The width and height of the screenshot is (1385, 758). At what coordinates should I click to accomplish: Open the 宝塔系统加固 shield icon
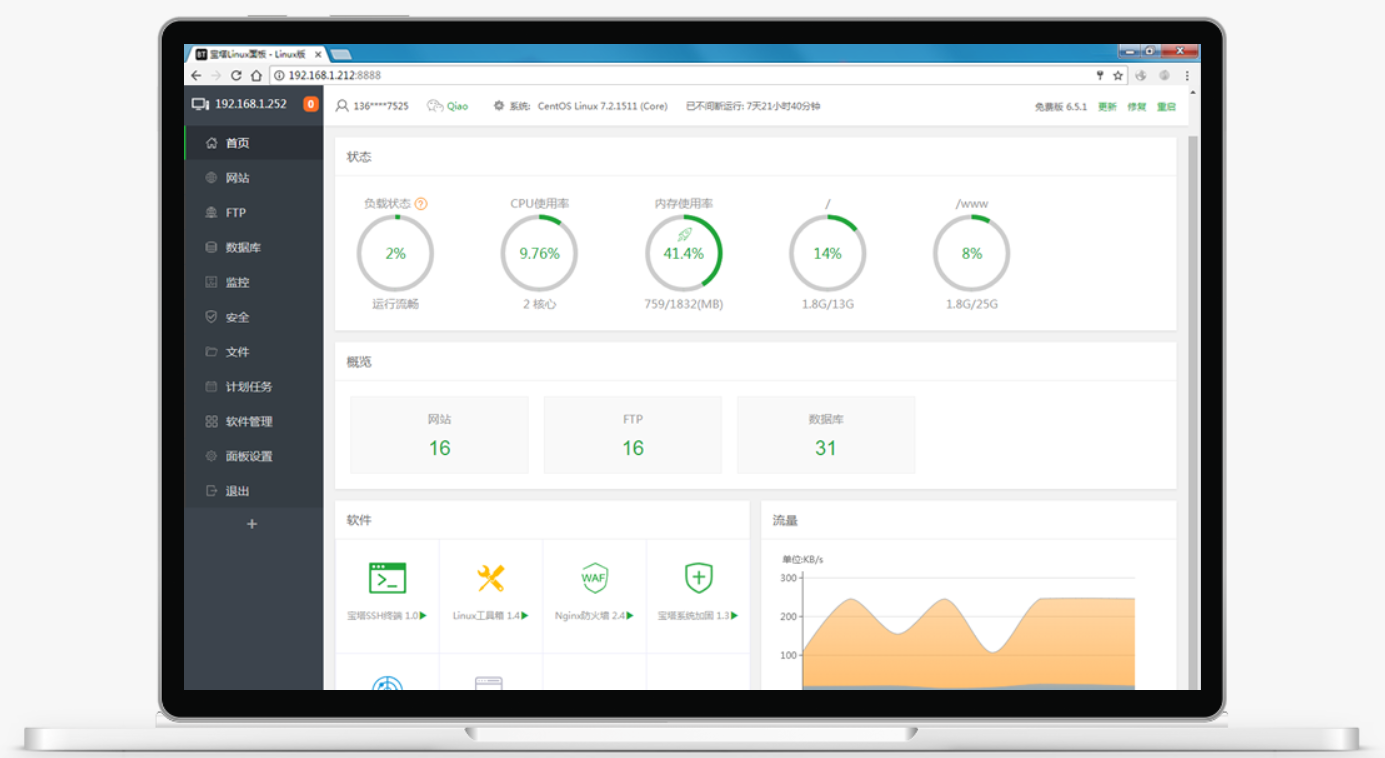699,578
